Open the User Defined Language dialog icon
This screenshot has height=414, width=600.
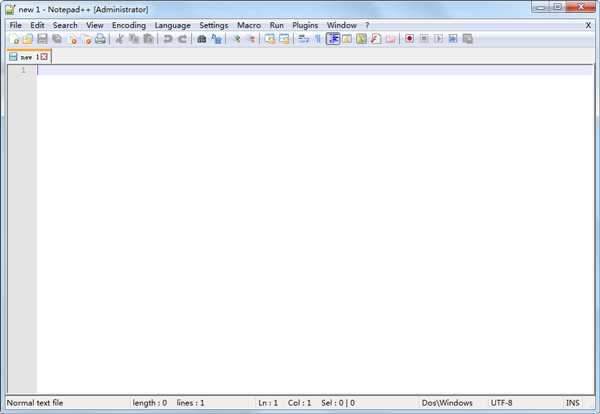pyautogui.click(x=347, y=39)
